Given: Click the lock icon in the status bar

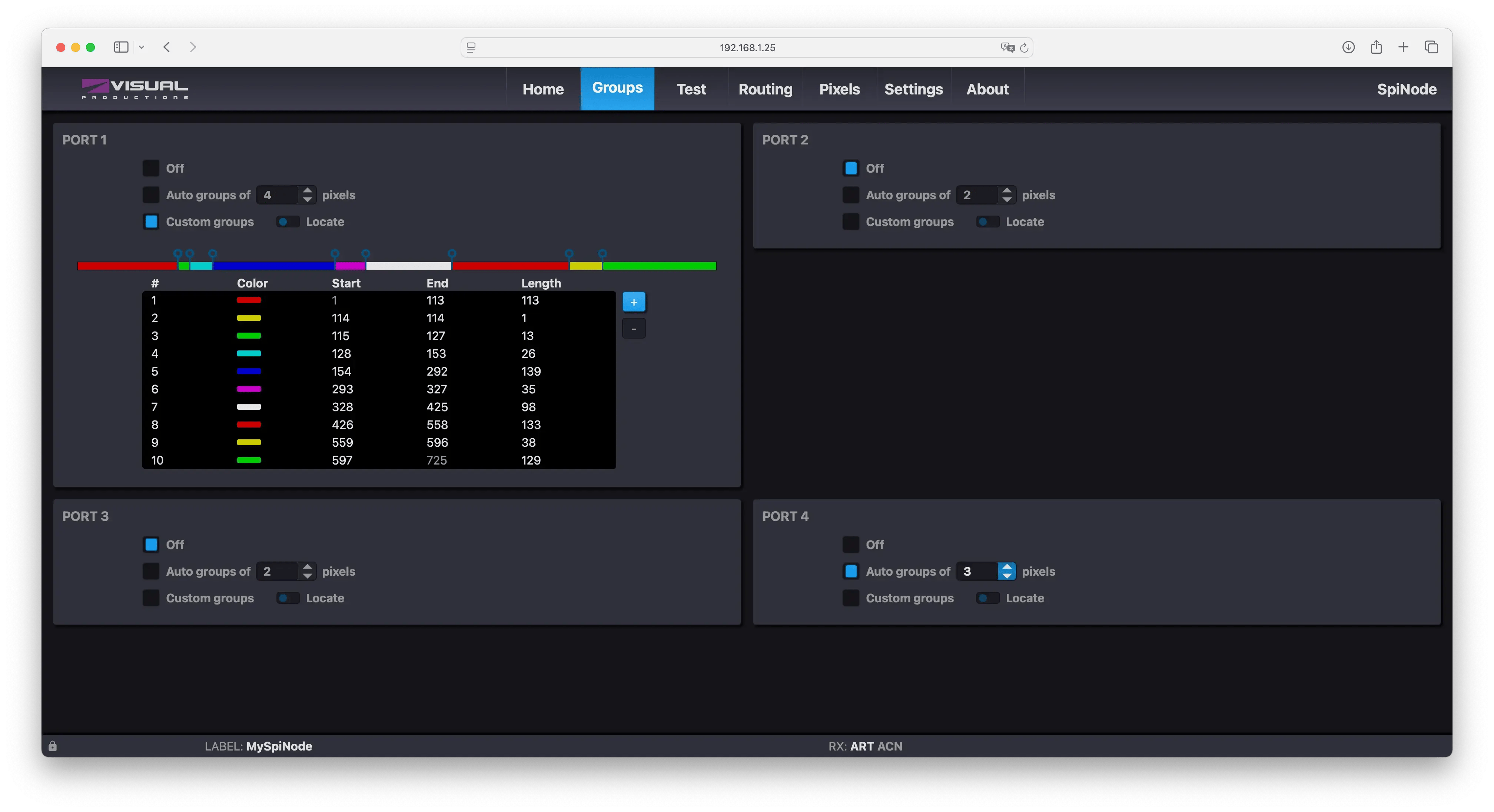Looking at the screenshot, I should pos(53,746).
